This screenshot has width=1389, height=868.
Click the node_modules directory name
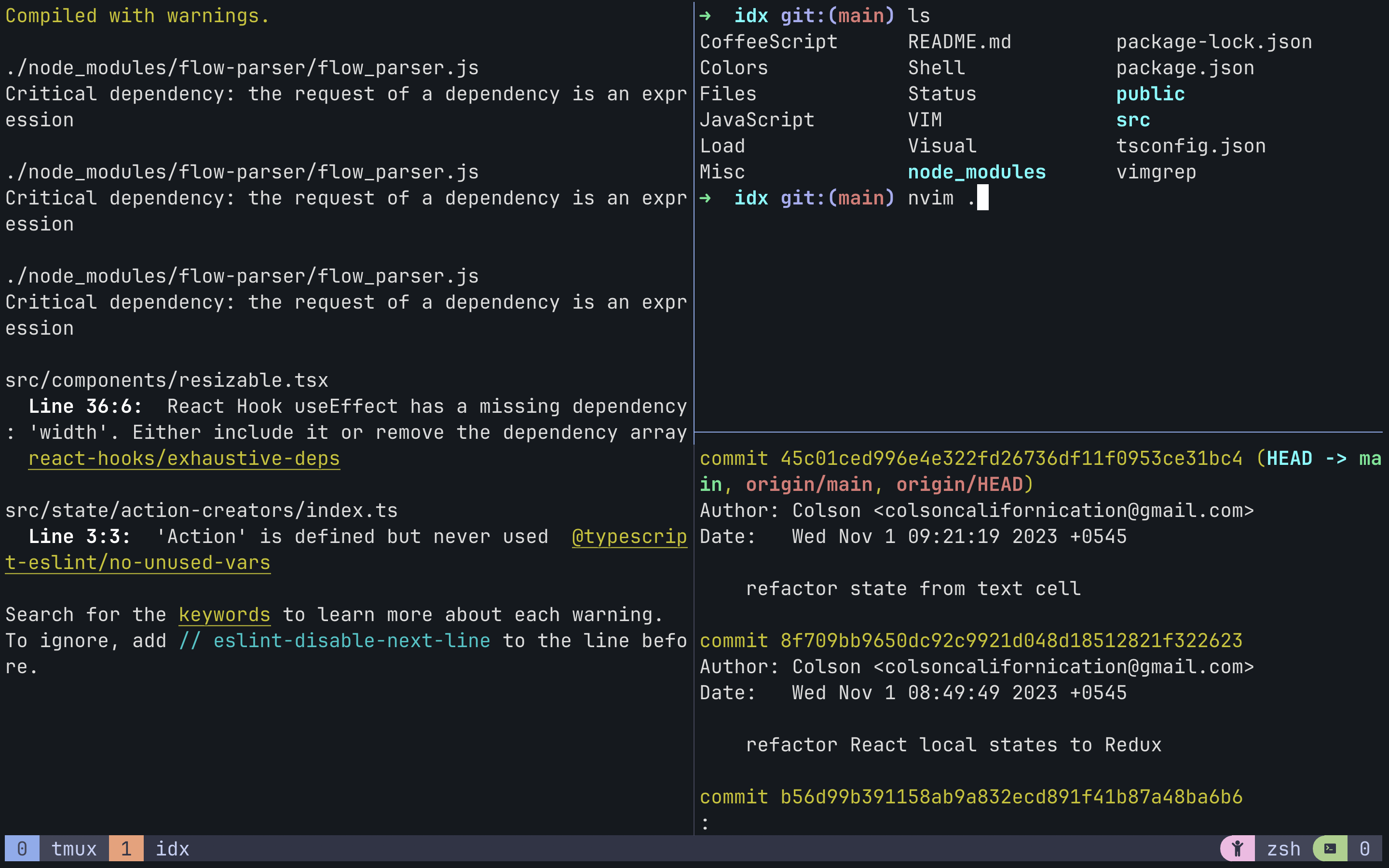click(x=977, y=172)
